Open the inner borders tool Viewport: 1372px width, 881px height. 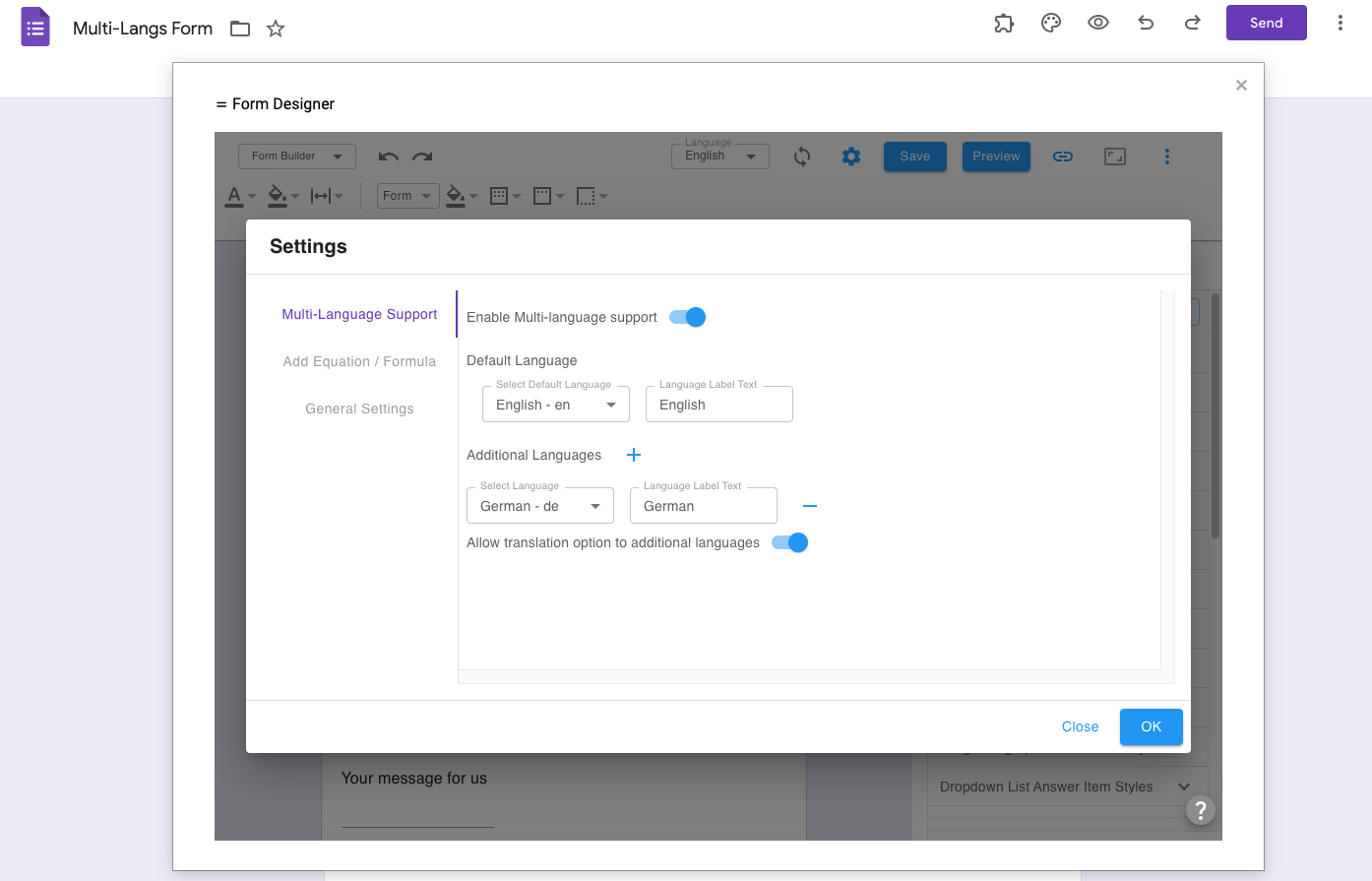click(505, 196)
